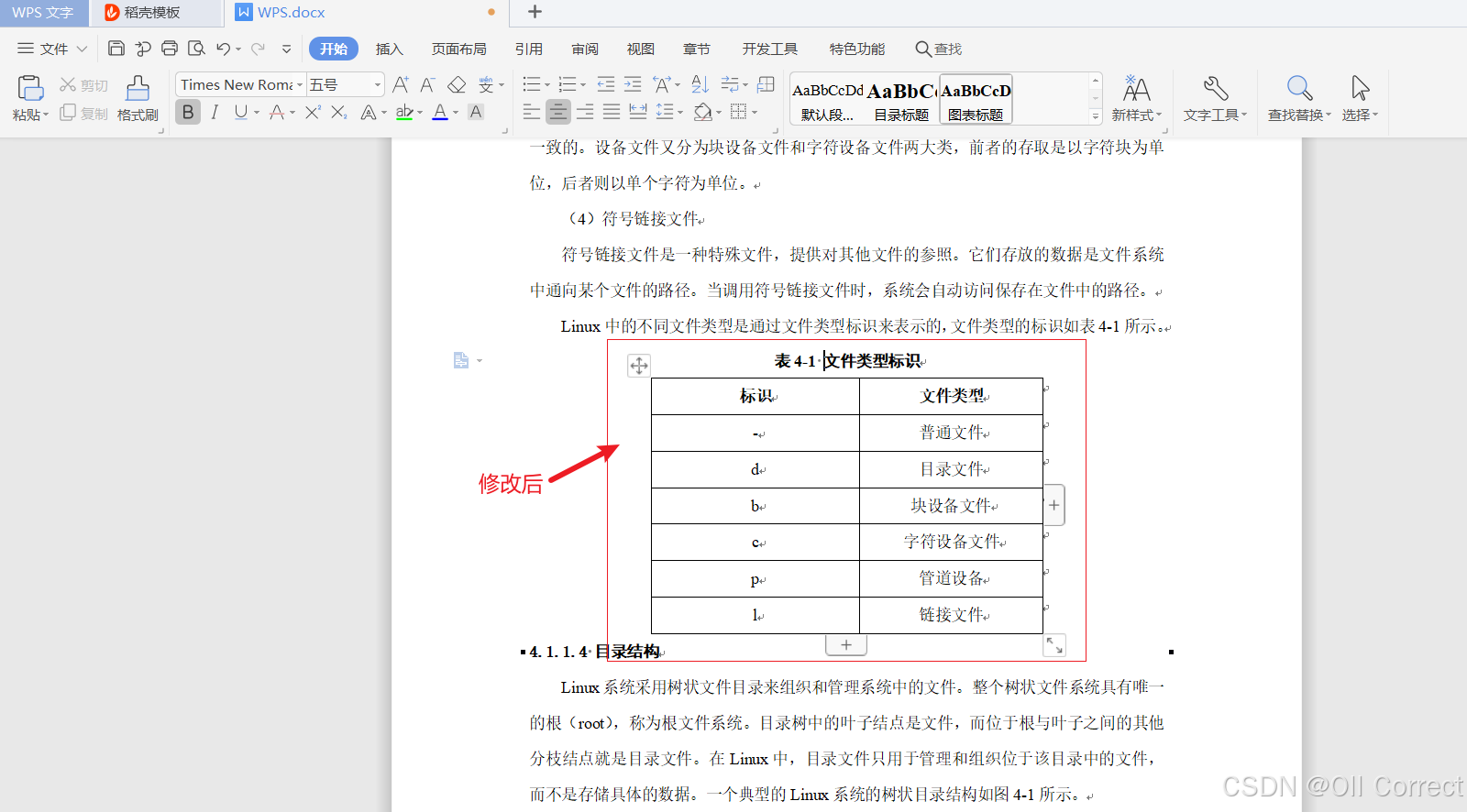Switch to the 插入 (Insert) tab
The image size is (1467, 812).
coord(389,49)
